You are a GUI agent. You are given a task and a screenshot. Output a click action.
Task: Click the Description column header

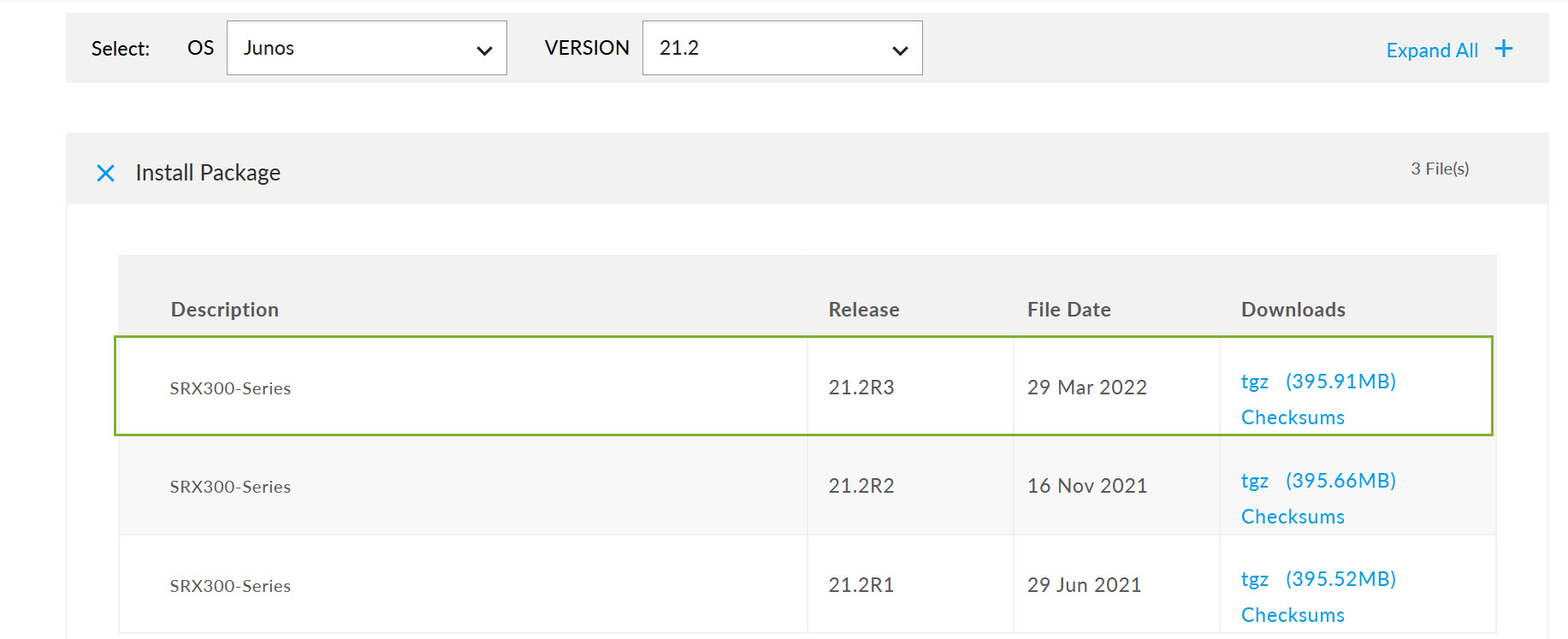pos(224,310)
